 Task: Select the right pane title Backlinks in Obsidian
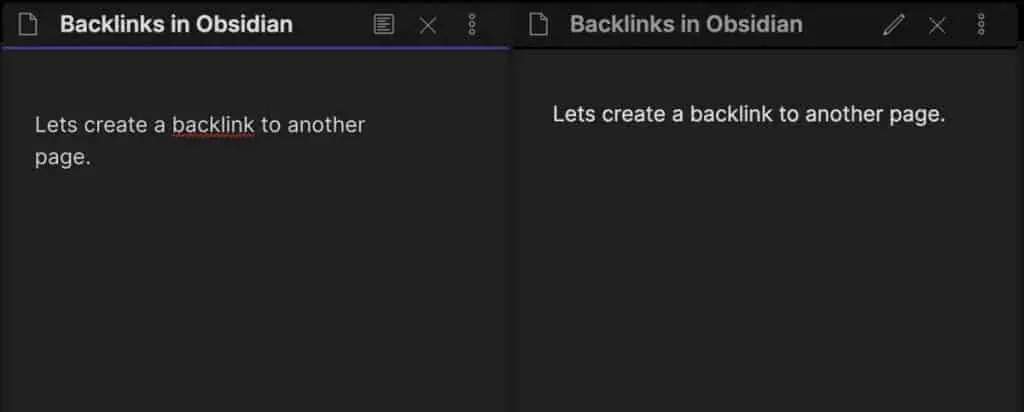[686, 25]
